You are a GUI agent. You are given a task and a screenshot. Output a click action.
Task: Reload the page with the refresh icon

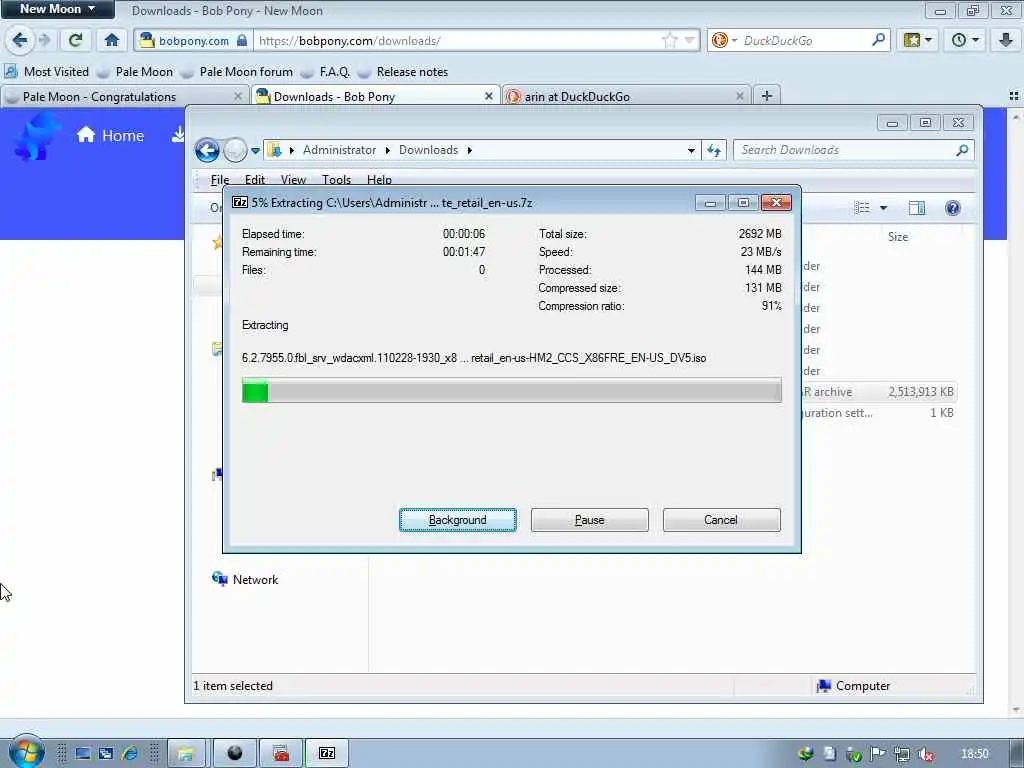[76, 40]
